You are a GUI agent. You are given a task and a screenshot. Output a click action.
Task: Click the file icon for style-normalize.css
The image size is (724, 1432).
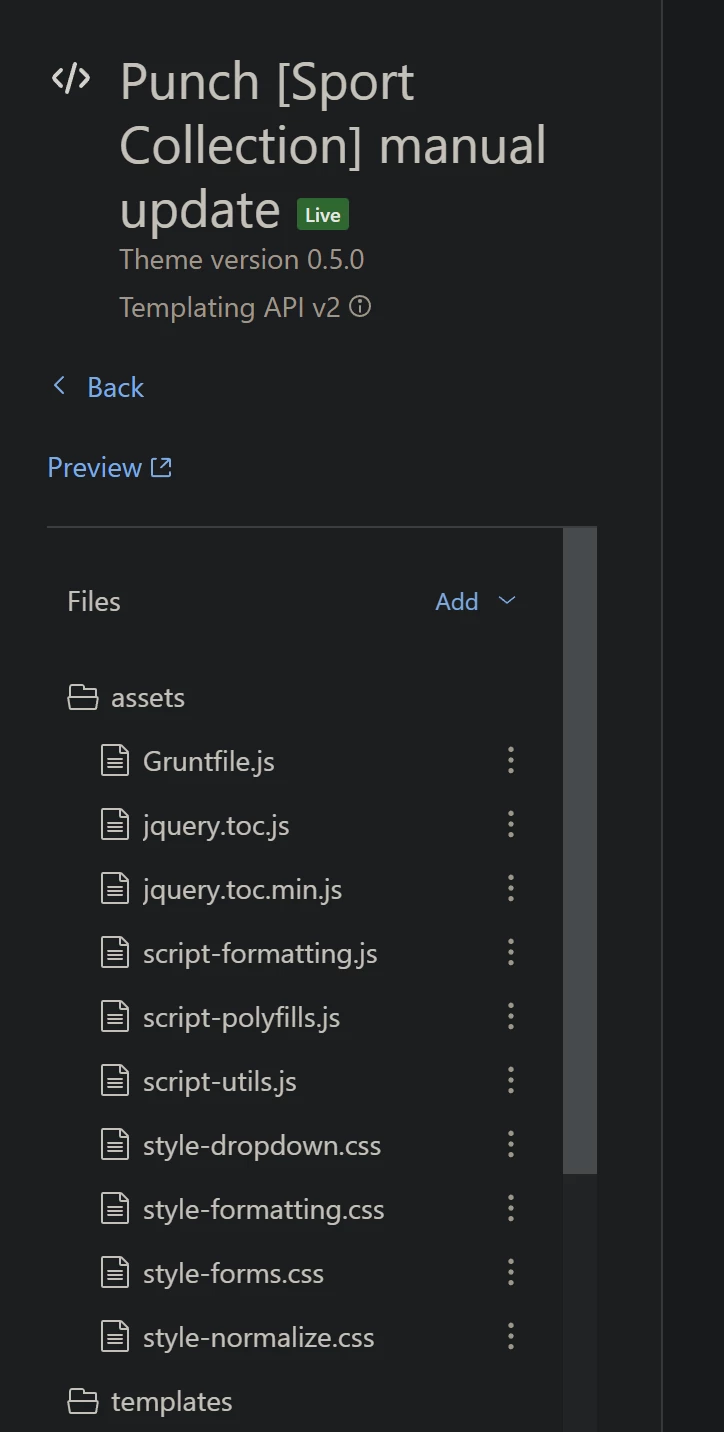click(115, 1337)
